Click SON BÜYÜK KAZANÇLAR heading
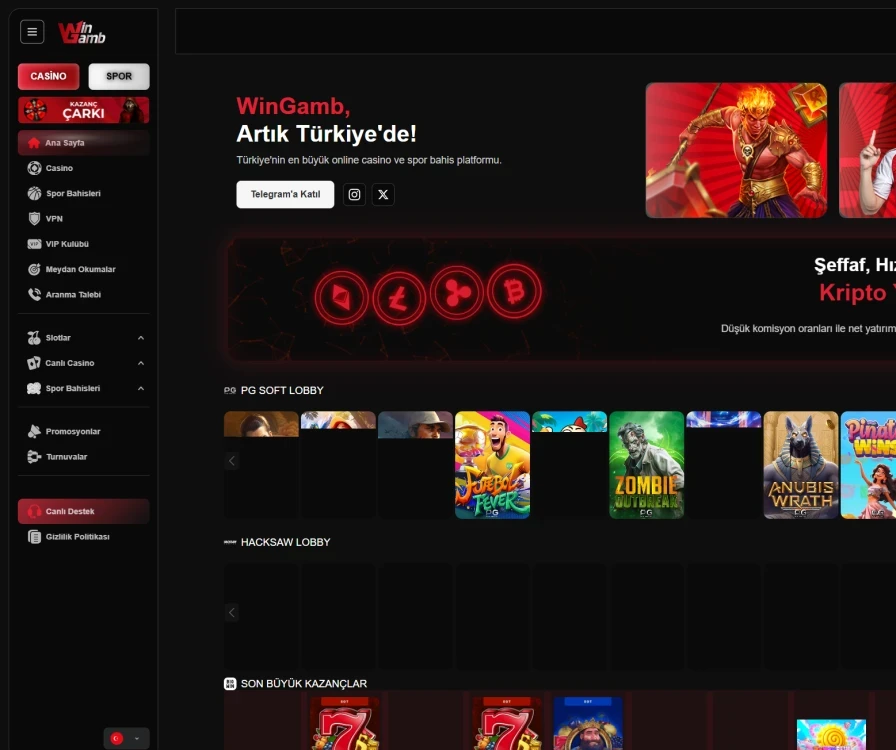Screen dimensions: 896x750 pyautogui.click(x=304, y=684)
